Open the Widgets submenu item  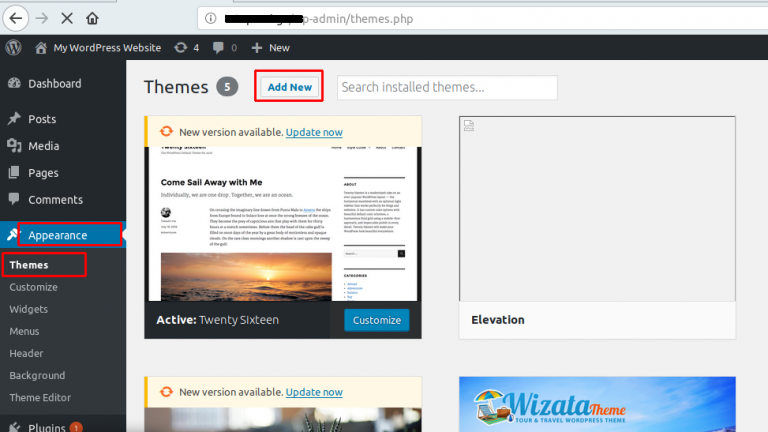pos(28,309)
